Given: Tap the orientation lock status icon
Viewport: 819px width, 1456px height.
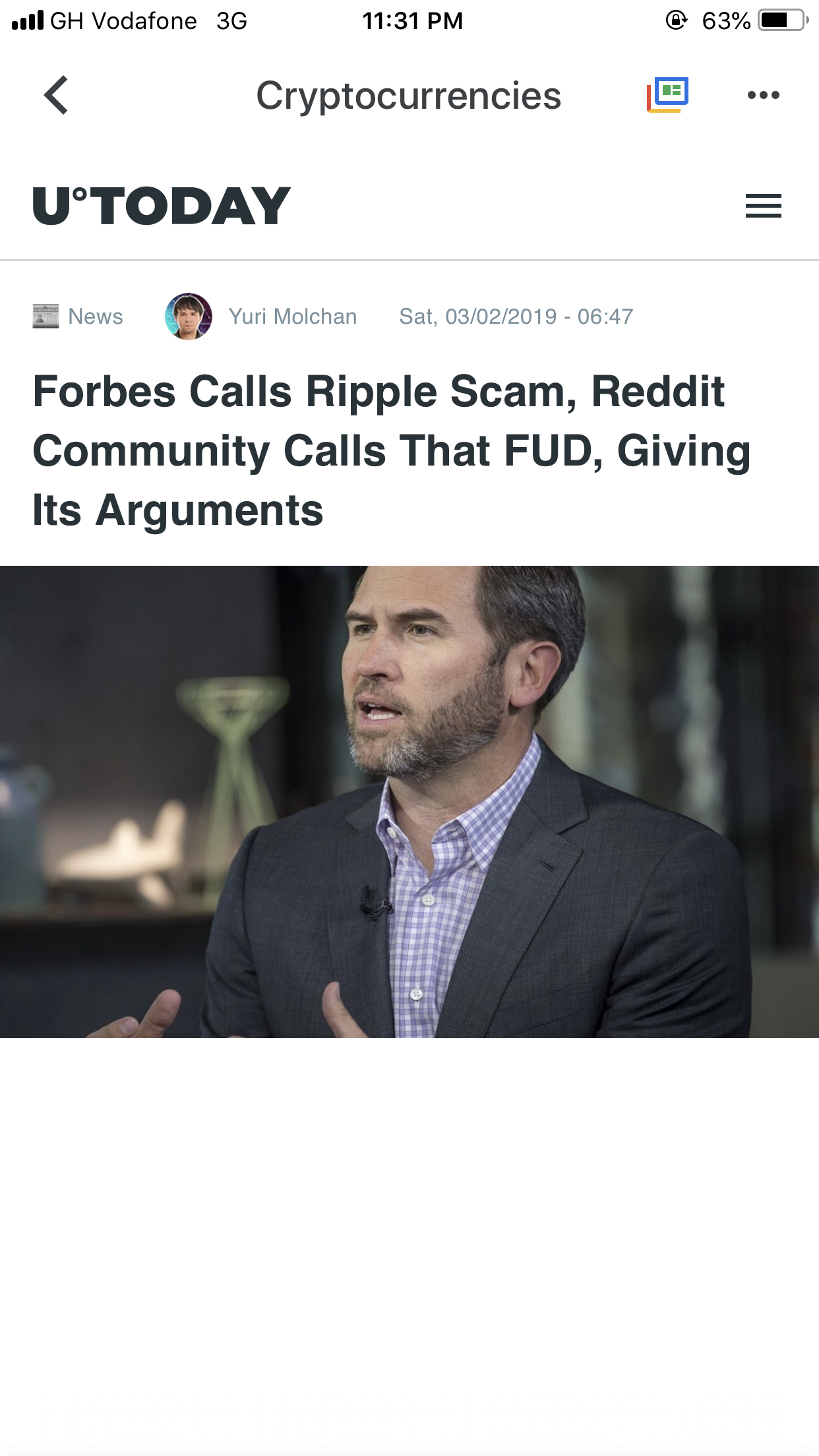Looking at the screenshot, I should [677, 20].
